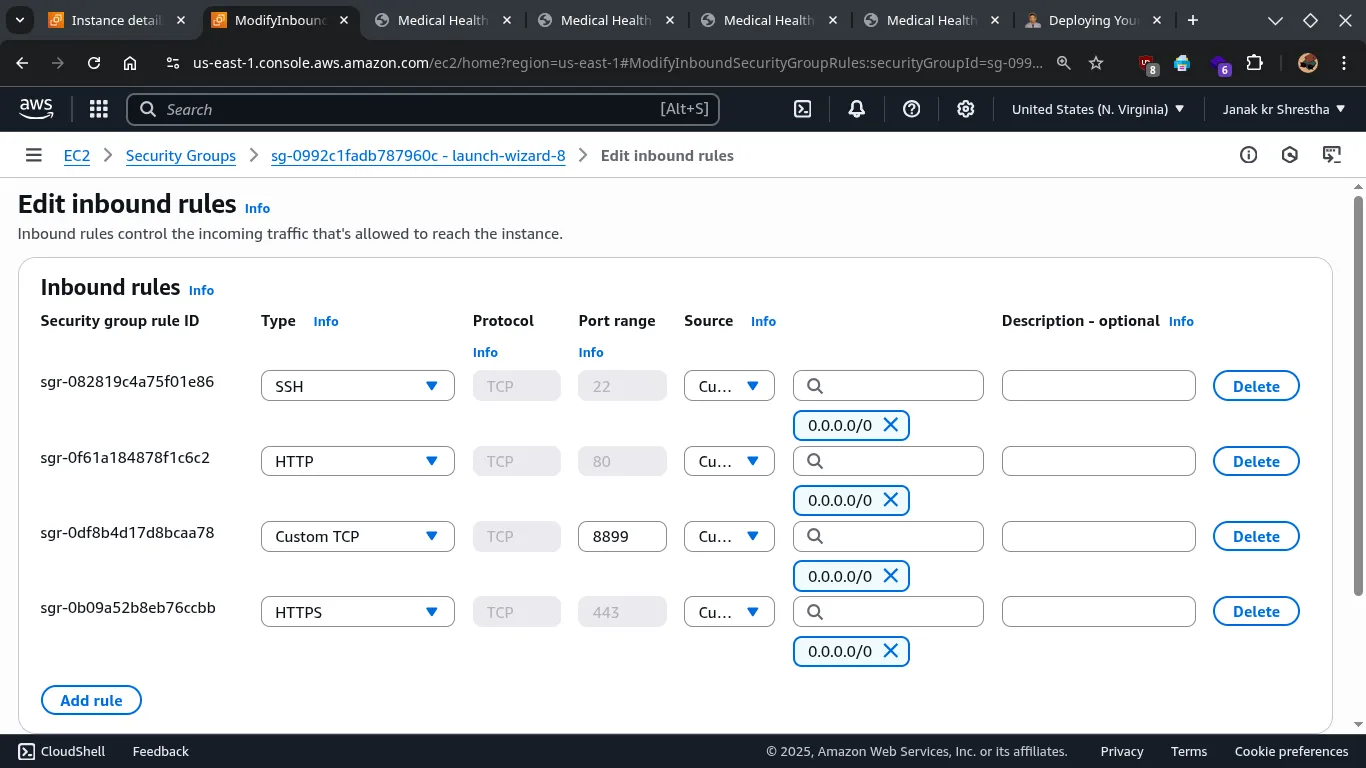
Task: Go to AWS console home logo
Action: click(36, 109)
